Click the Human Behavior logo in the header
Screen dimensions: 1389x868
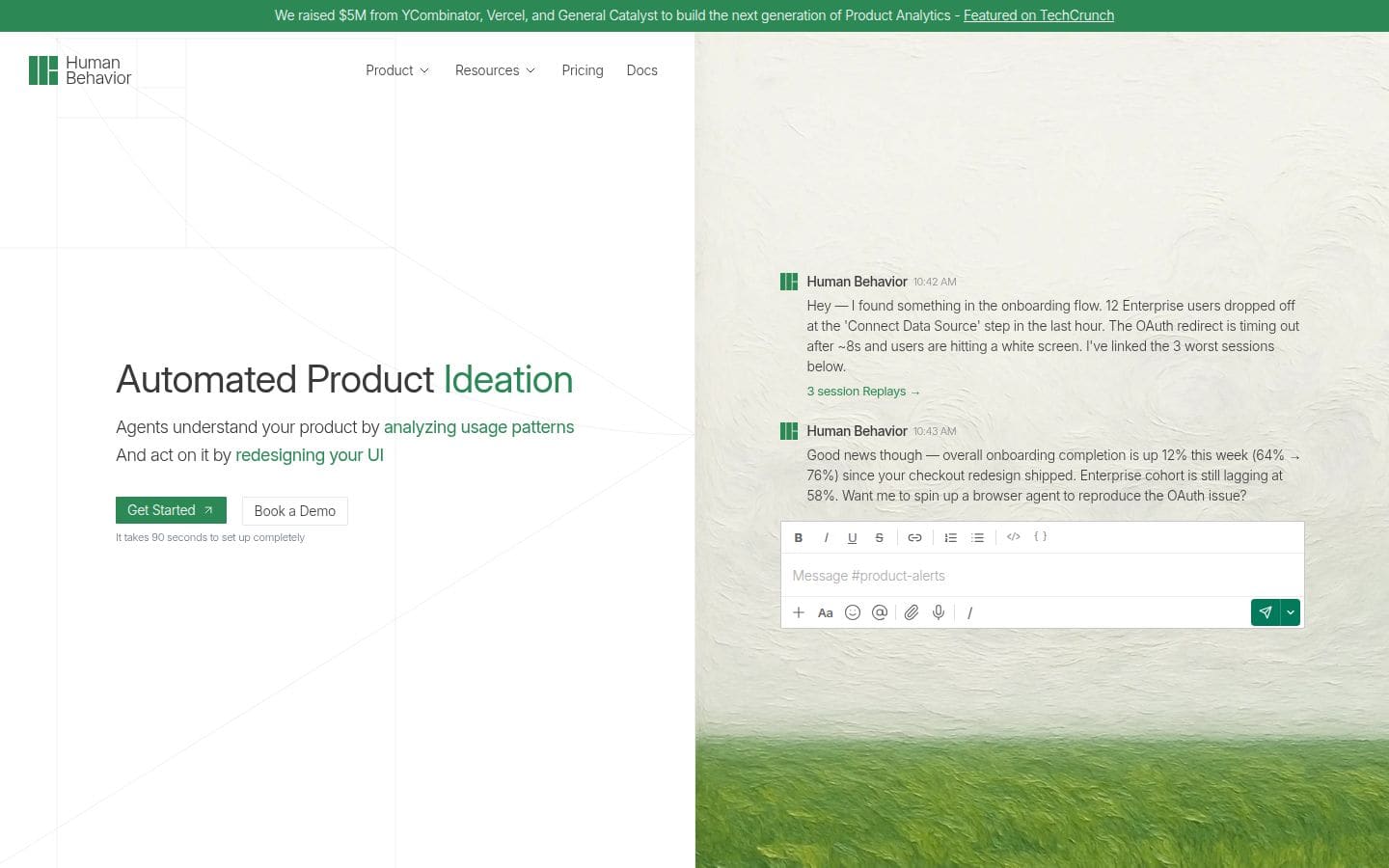tap(80, 70)
